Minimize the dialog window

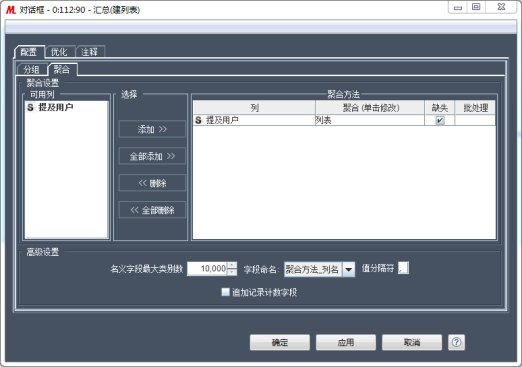pos(458,7)
